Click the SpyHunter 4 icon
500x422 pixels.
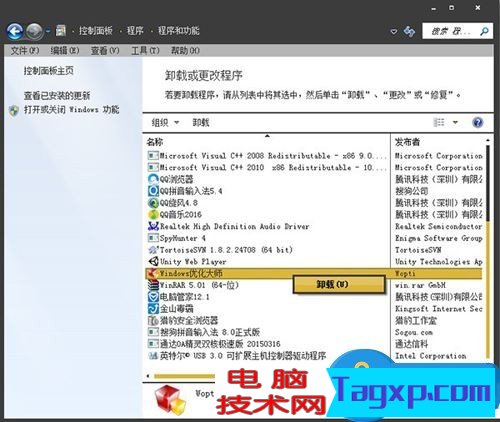[x=153, y=238]
